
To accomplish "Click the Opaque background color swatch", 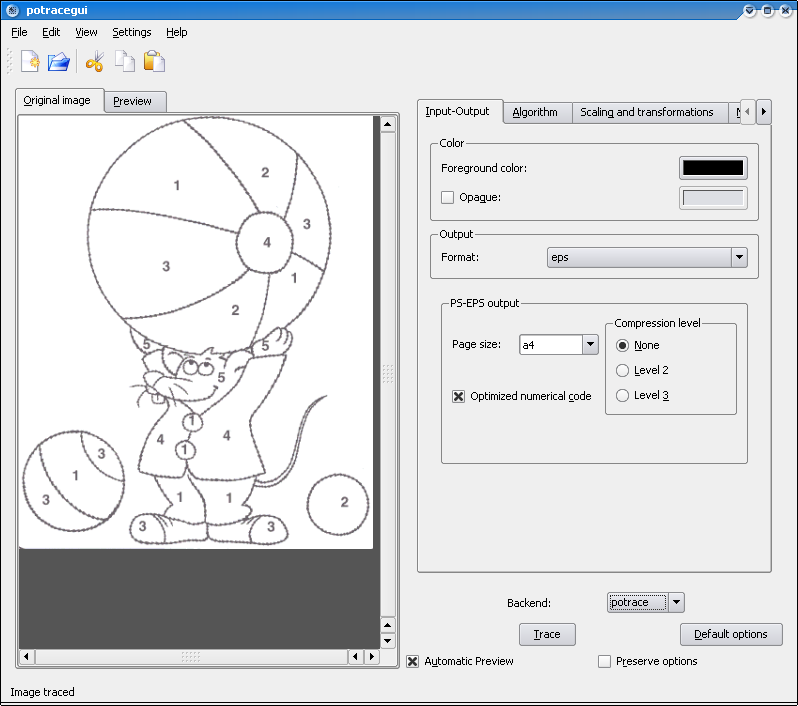I will [x=713, y=198].
